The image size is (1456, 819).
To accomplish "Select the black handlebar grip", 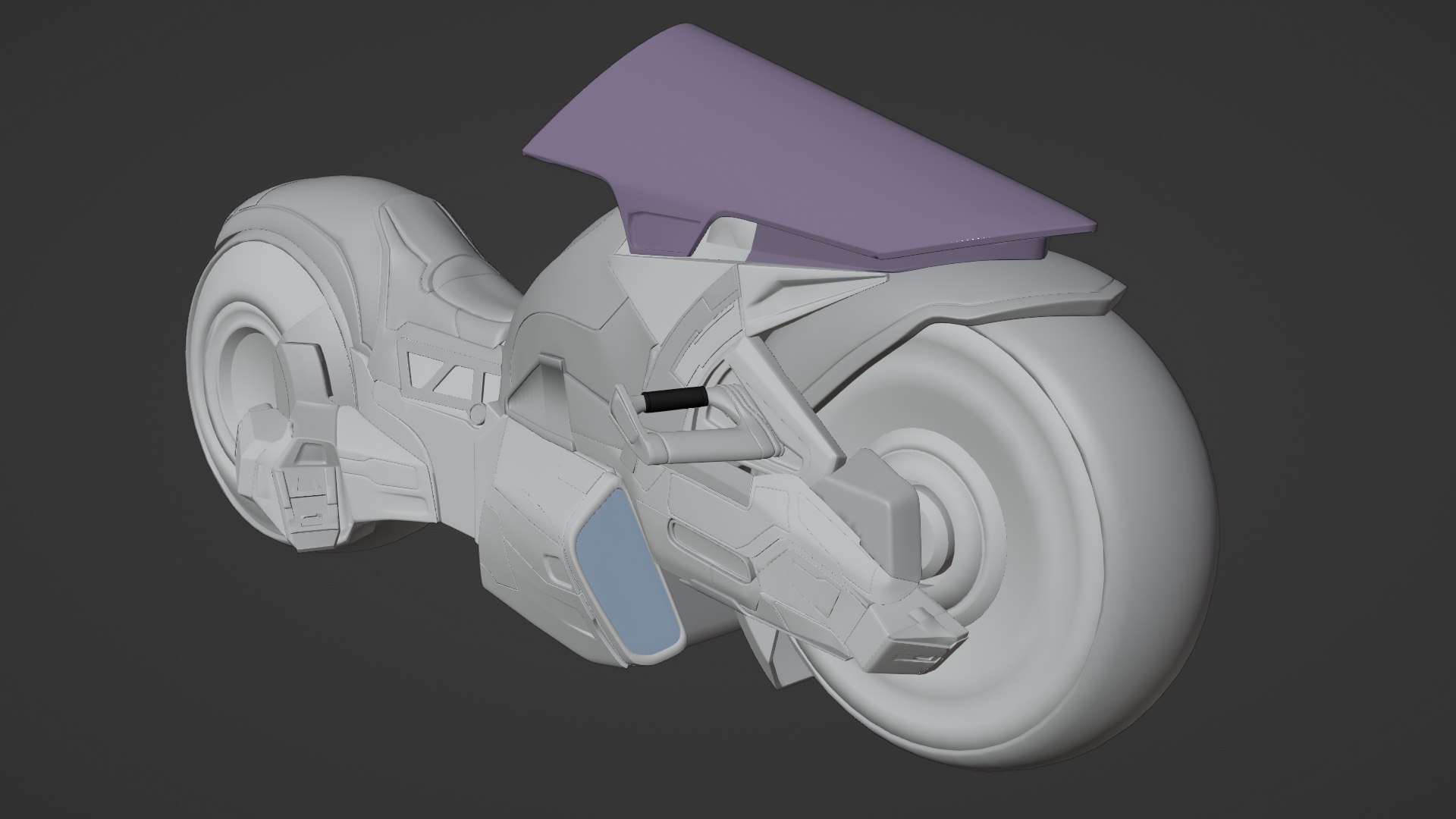I will pyautogui.click(x=675, y=400).
